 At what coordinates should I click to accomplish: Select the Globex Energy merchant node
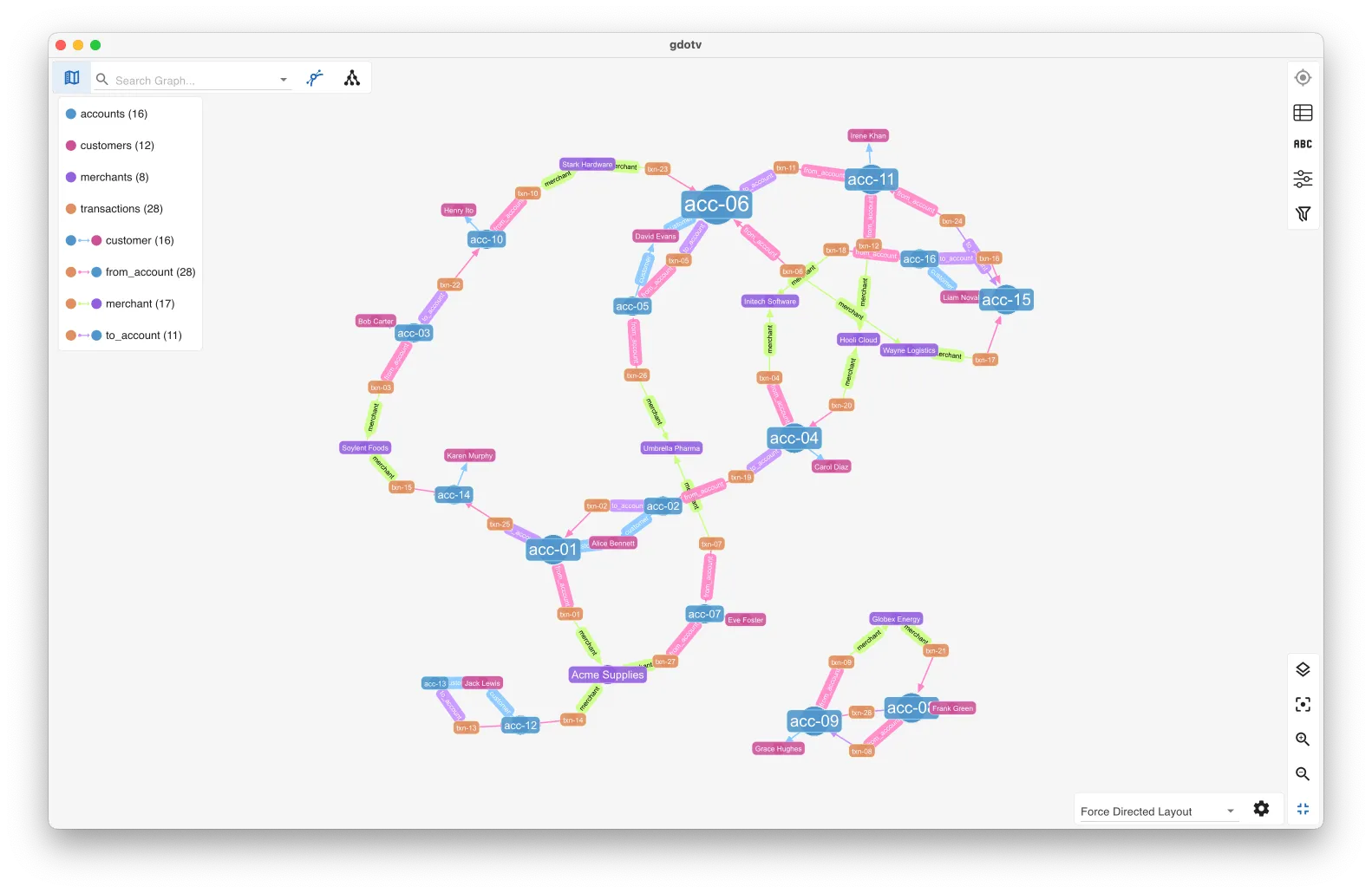tap(896, 619)
